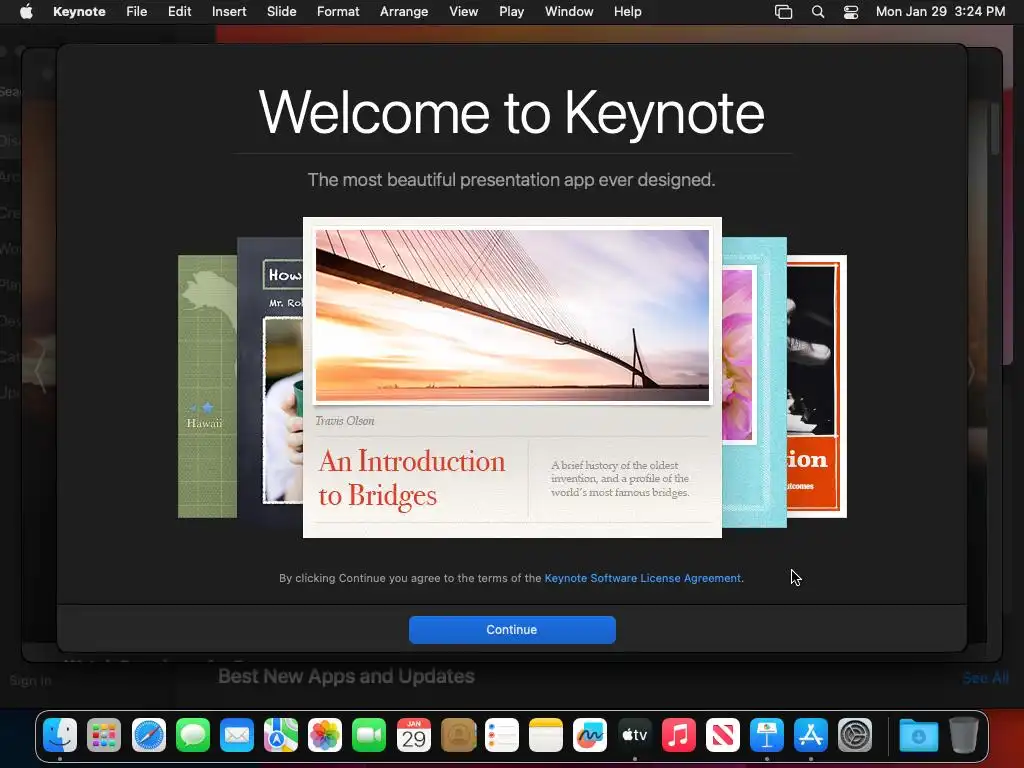Select the Introduction to Bridges slide thumbnail
This screenshot has width=1024, height=768.
pyautogui.click(x=512, y=377)
